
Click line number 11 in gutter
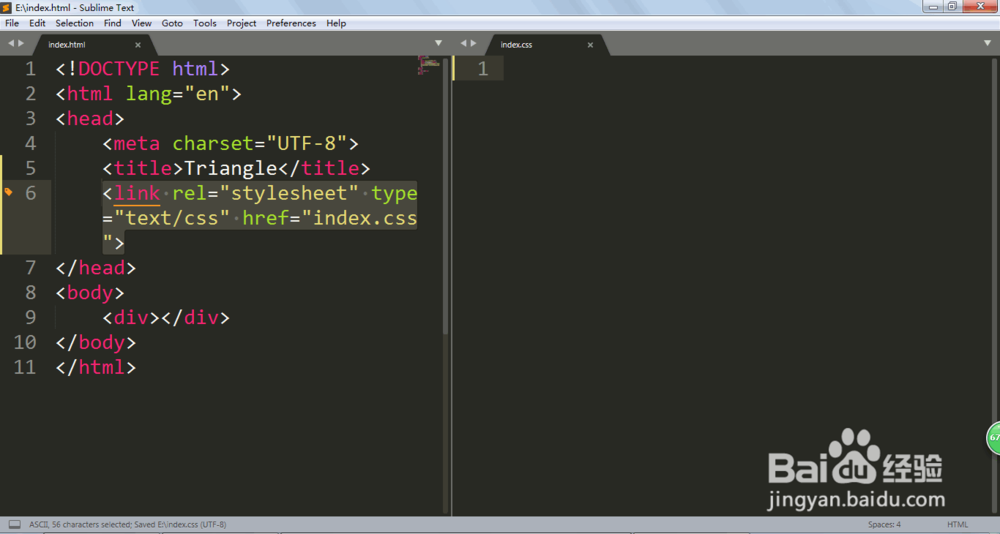coord(25,367)
